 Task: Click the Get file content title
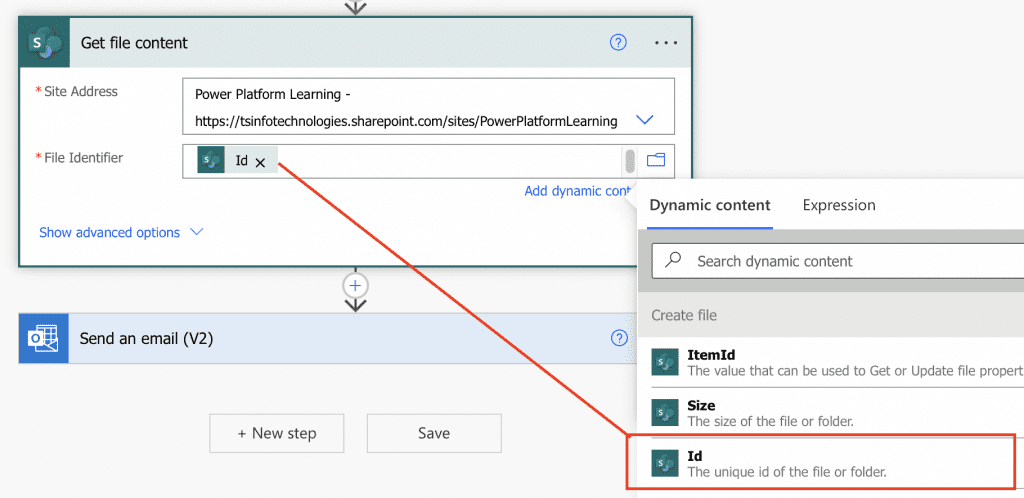pos(135,43)
